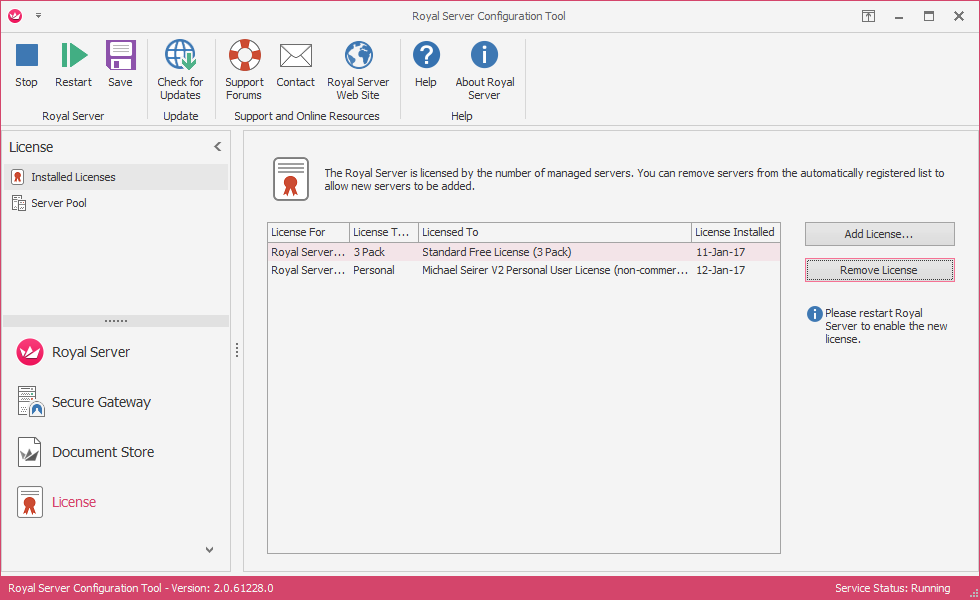
Task: Click the Secure Gateway icon in navigation
Action: pos(30,401)
